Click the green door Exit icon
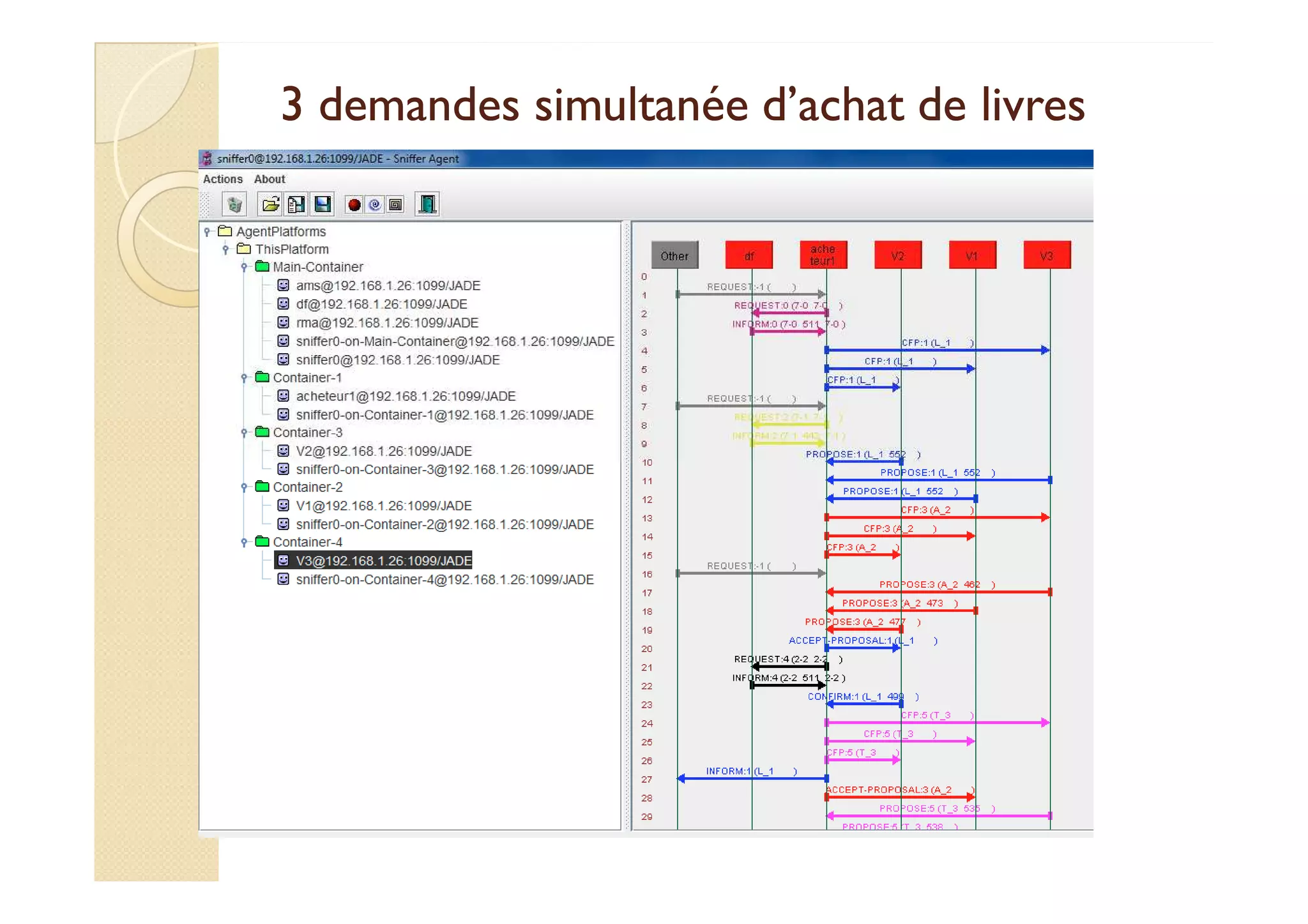 427,204
